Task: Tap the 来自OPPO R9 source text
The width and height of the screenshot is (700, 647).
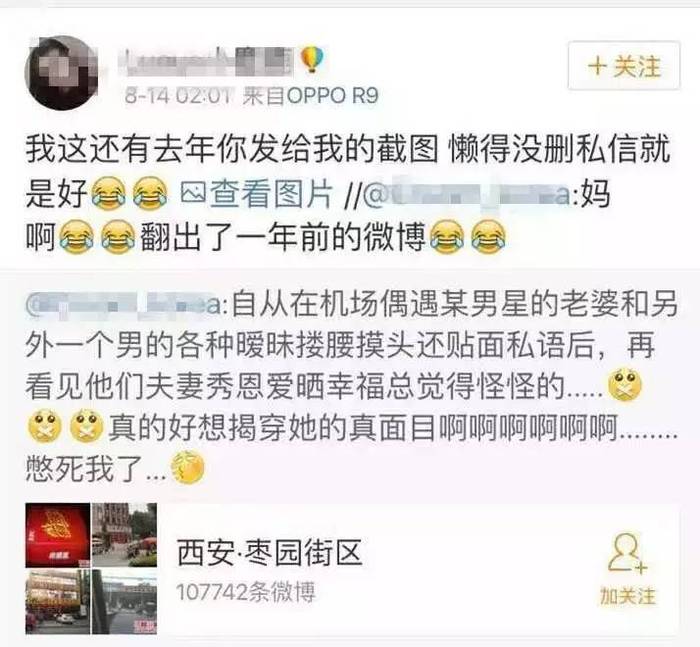Action: pos(310,96)
